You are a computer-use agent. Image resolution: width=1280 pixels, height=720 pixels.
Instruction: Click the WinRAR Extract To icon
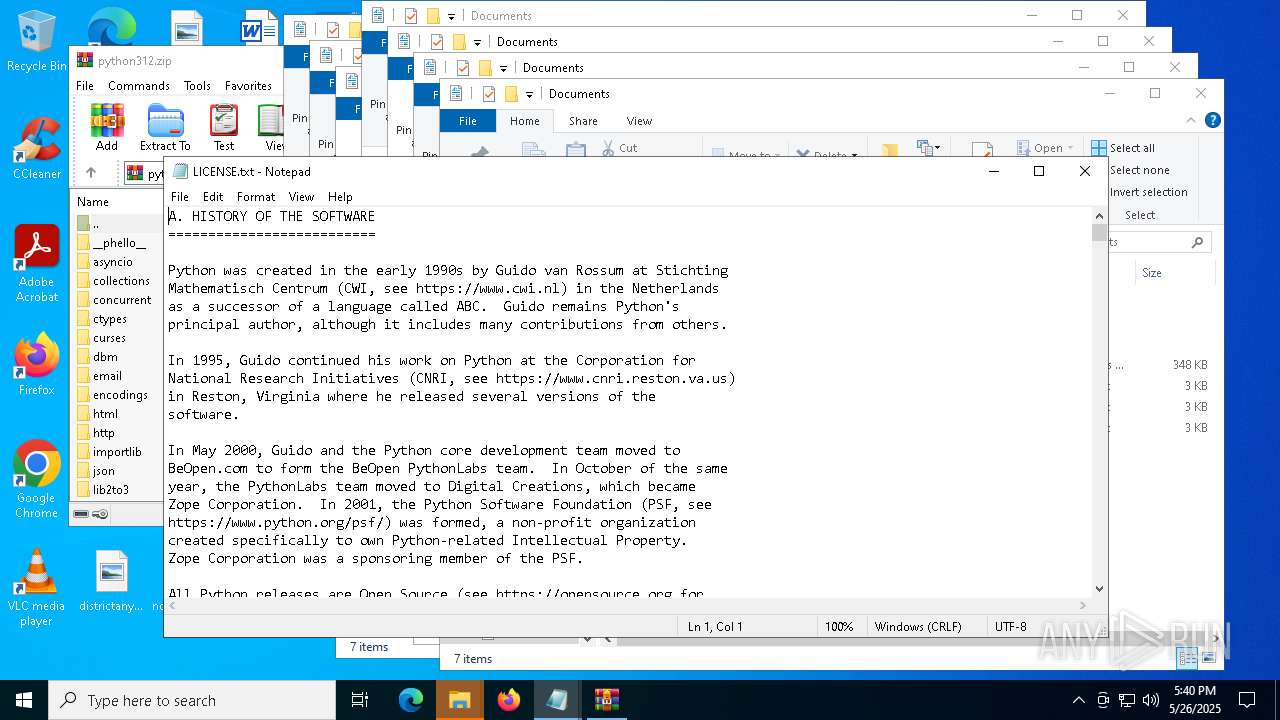165,121
